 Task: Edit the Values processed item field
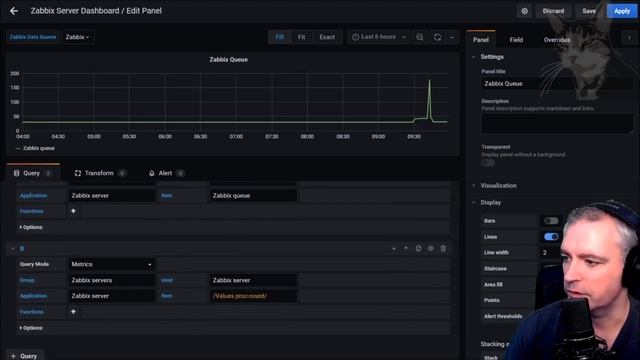[253, 296]
